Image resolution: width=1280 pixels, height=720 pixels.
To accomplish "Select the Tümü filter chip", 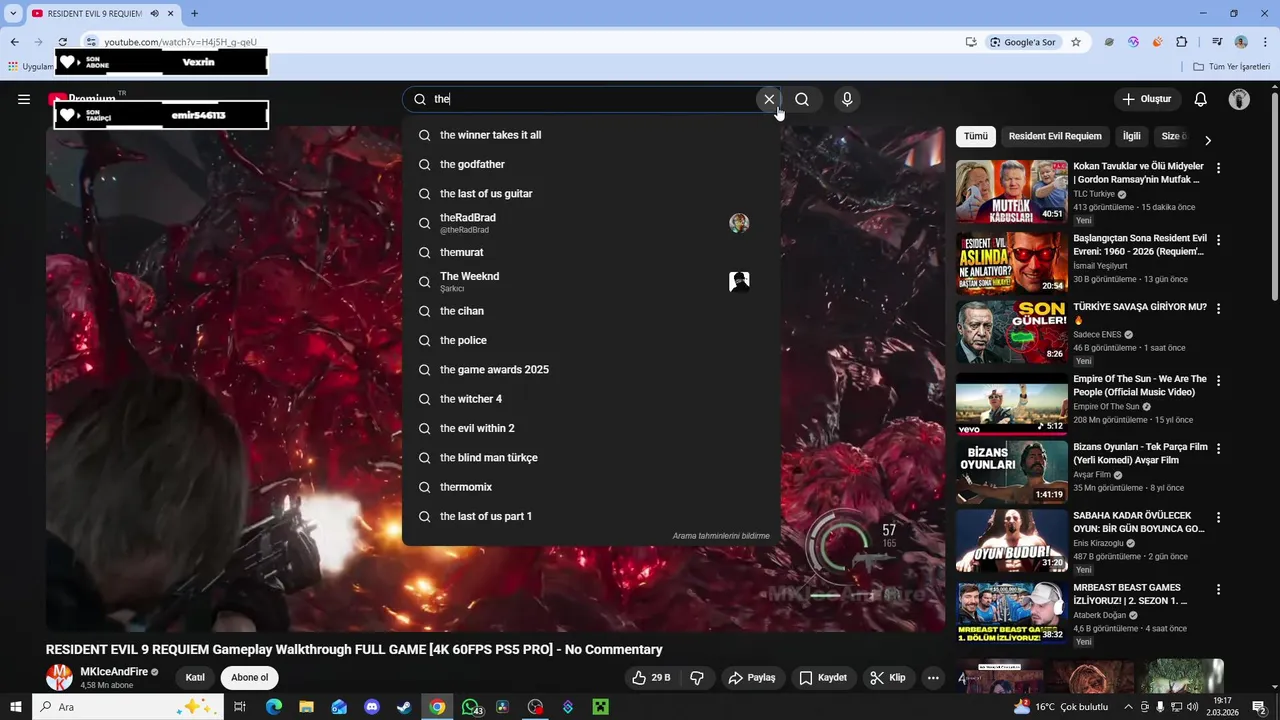I will [976, 136].
